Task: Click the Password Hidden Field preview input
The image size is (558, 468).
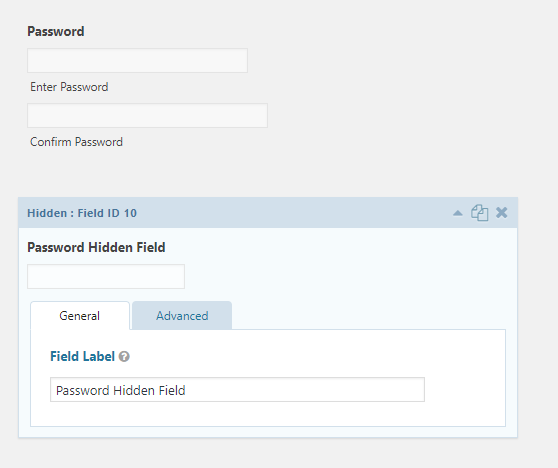Action: [106, 277]
